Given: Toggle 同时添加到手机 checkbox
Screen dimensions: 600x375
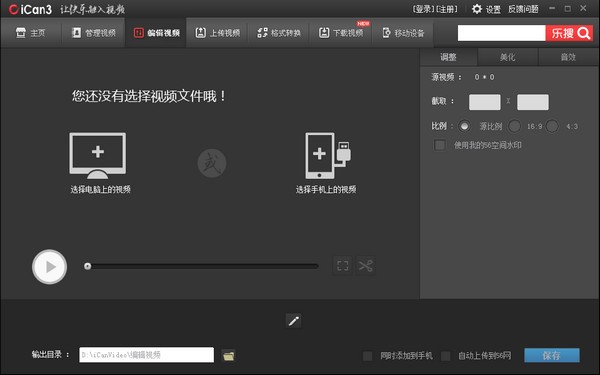Looking at the screenshot, I should [x=367, y=356].
